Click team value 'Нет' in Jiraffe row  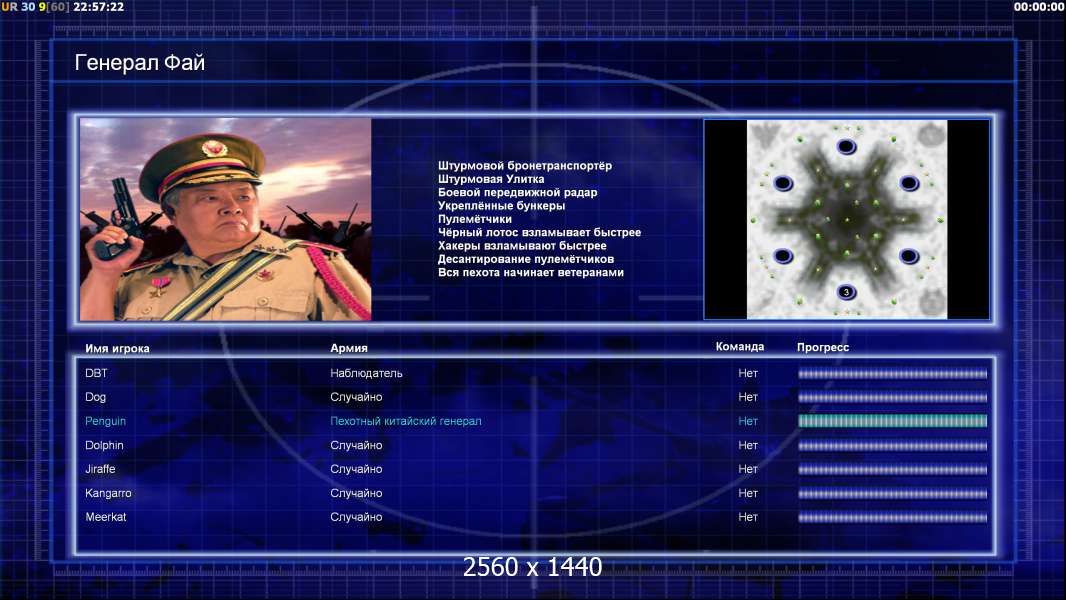pyautogui.click(x=748, y=469)
